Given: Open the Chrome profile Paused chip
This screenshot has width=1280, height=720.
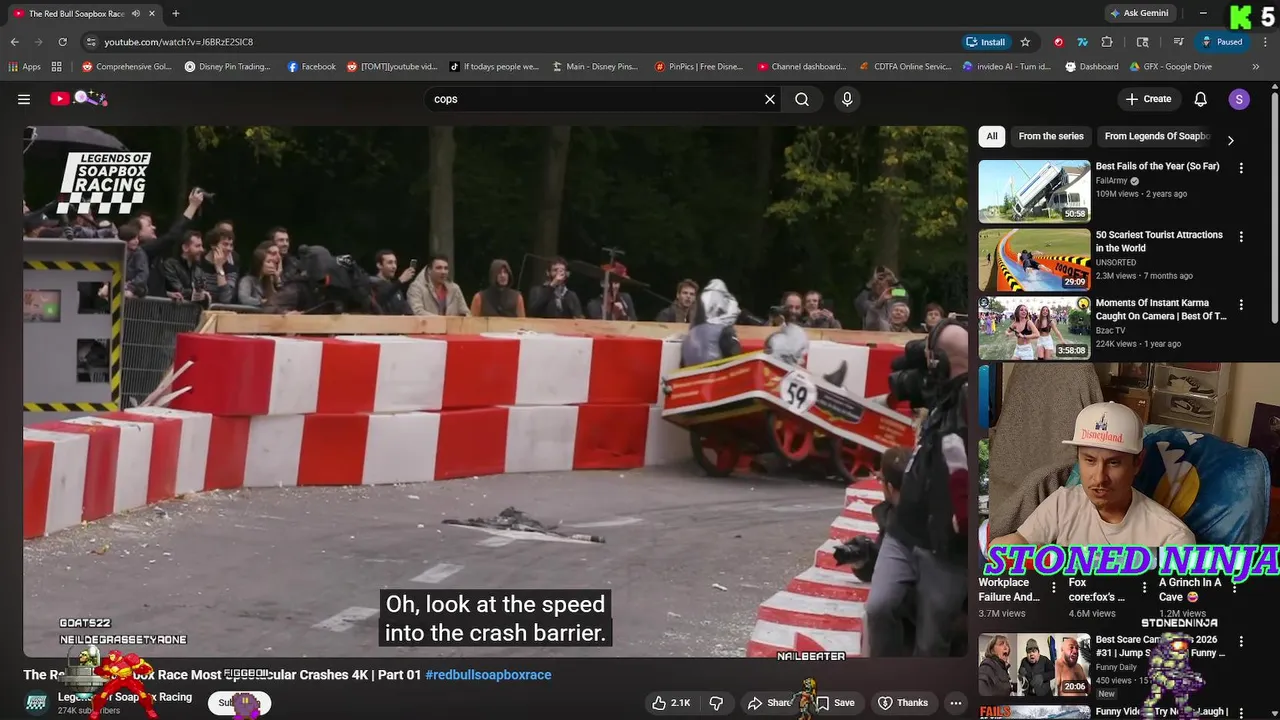Looking at the screenshot, I should click(1222, 42).
